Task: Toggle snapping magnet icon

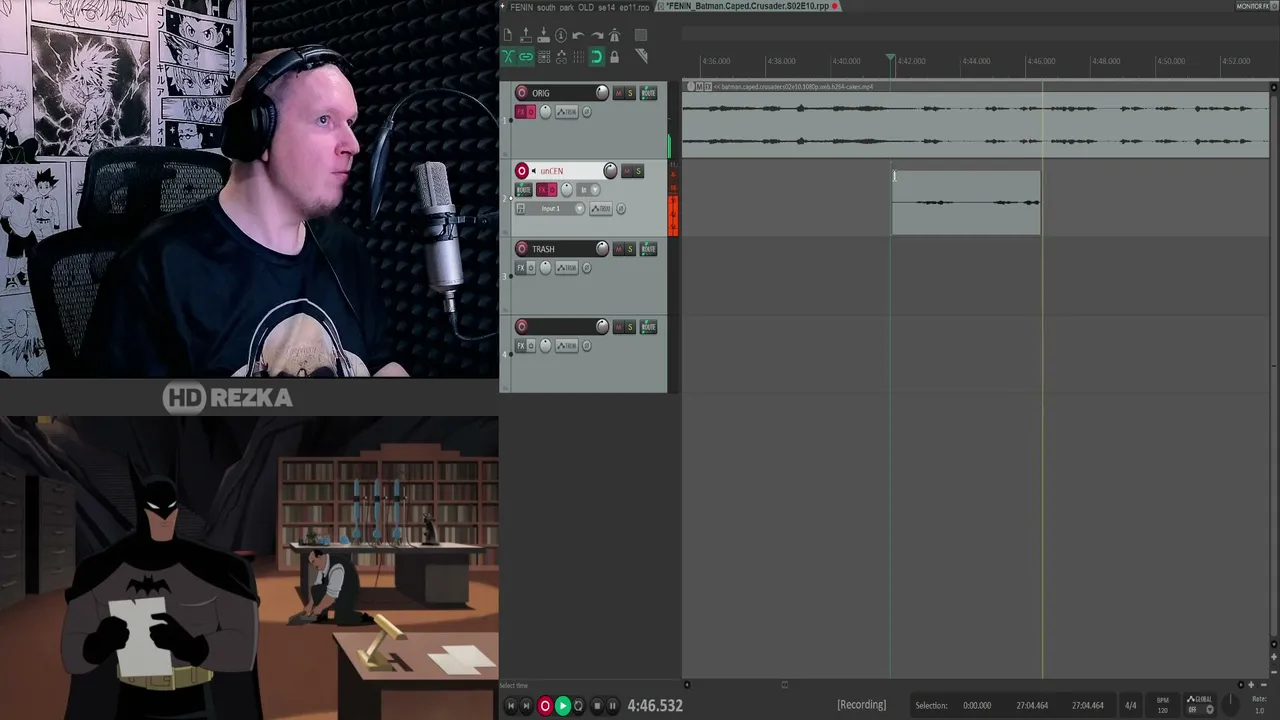Action: (x=597, y=57)
